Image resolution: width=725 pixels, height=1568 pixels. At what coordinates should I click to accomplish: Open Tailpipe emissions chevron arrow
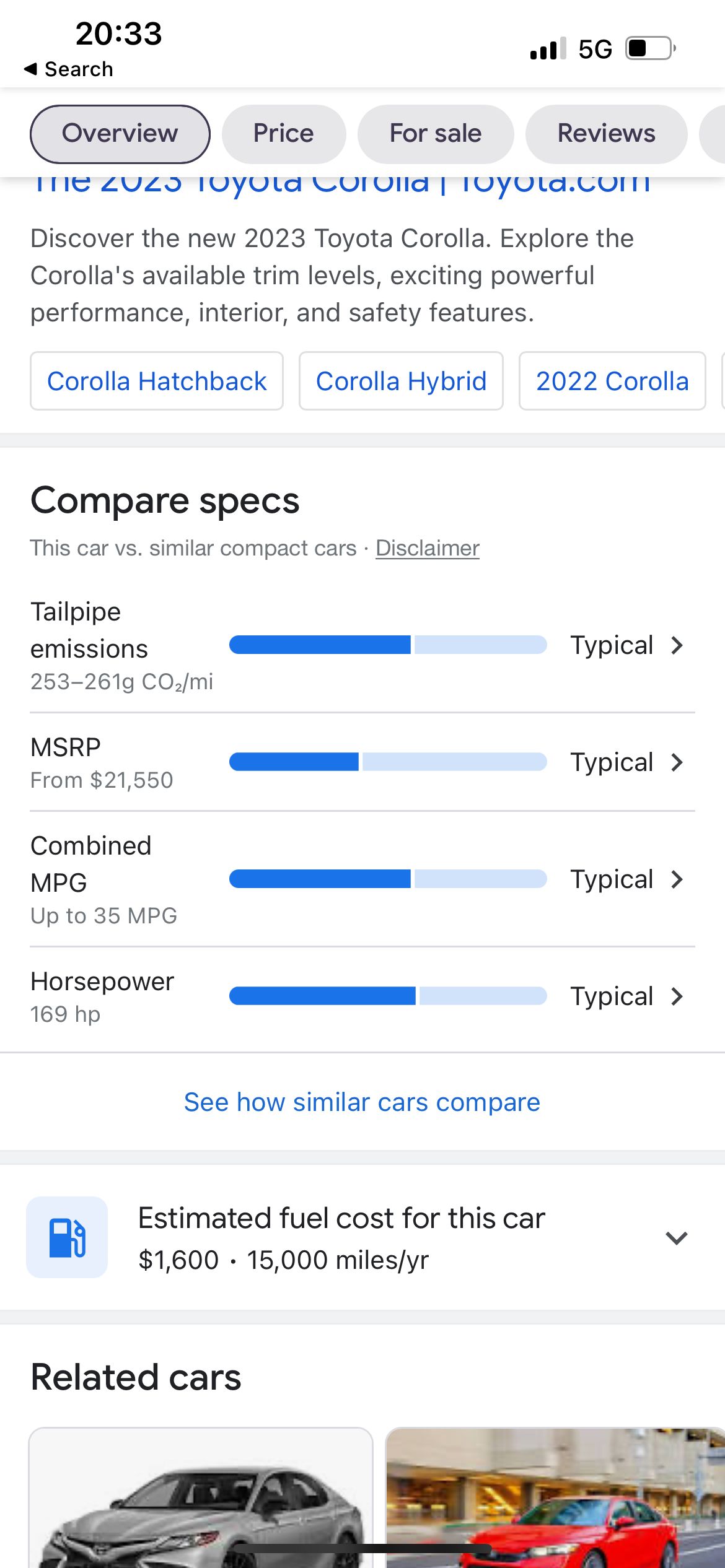click(677, 645)
